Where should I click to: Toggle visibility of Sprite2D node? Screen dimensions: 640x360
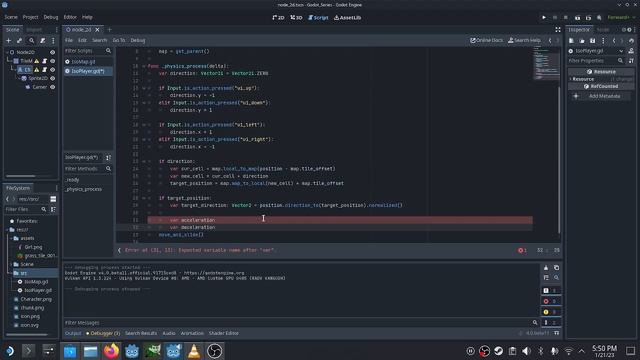52,78
